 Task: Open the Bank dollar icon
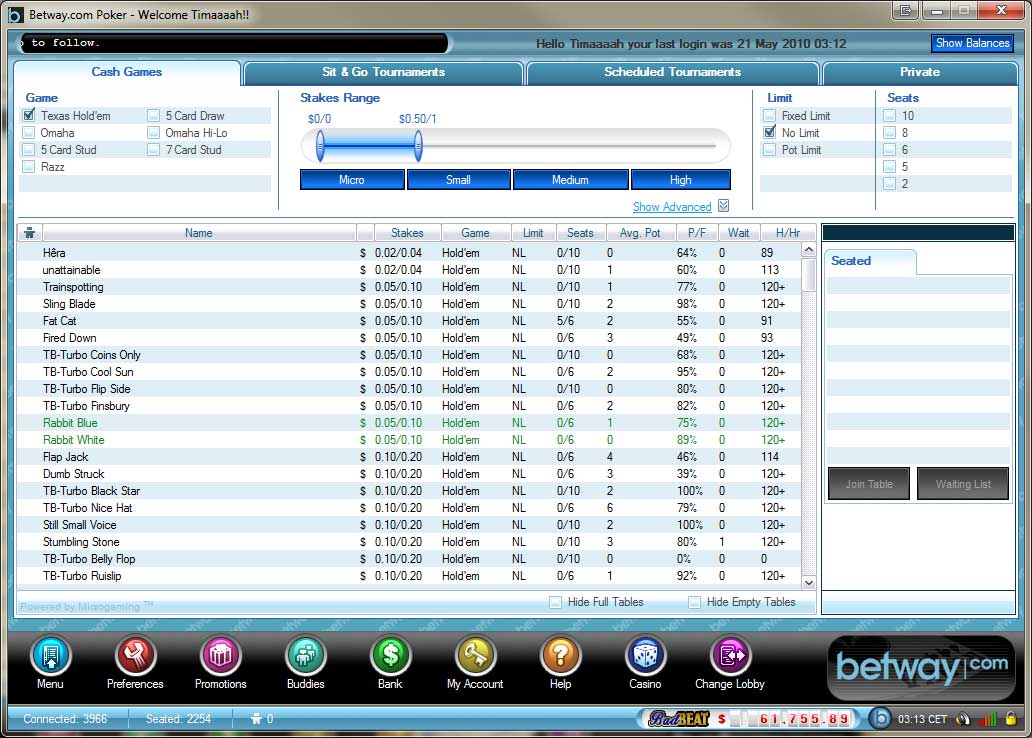click(x=390, y=656)
